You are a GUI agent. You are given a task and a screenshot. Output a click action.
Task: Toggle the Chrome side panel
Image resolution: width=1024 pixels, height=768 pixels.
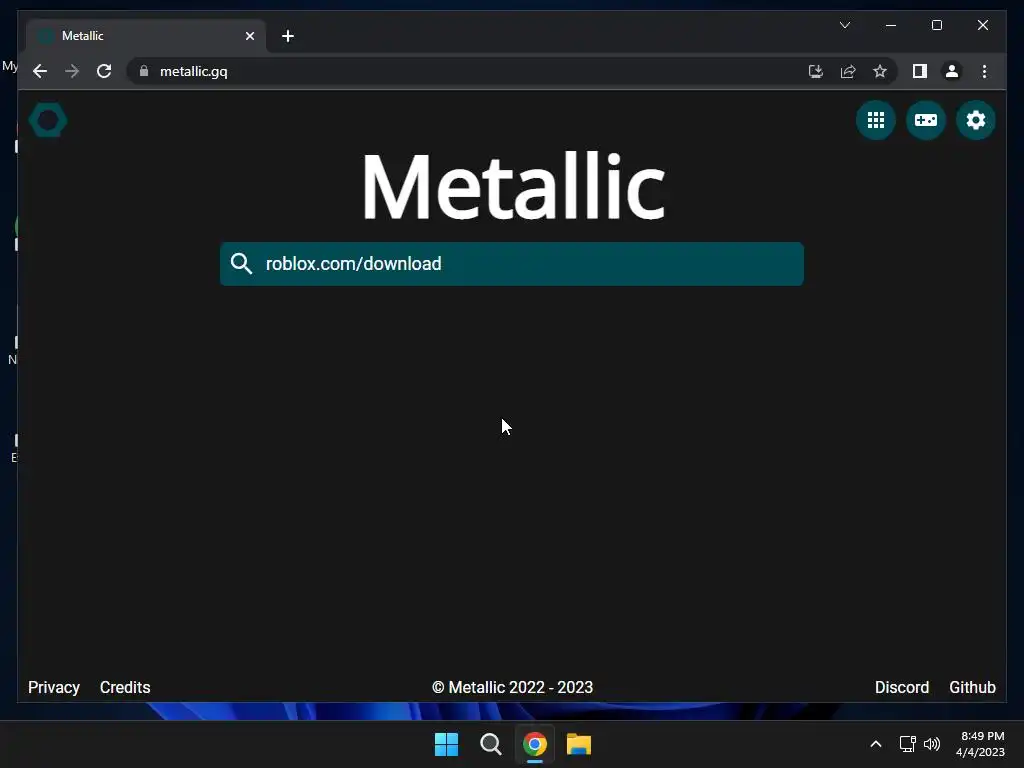coord(920,71)
